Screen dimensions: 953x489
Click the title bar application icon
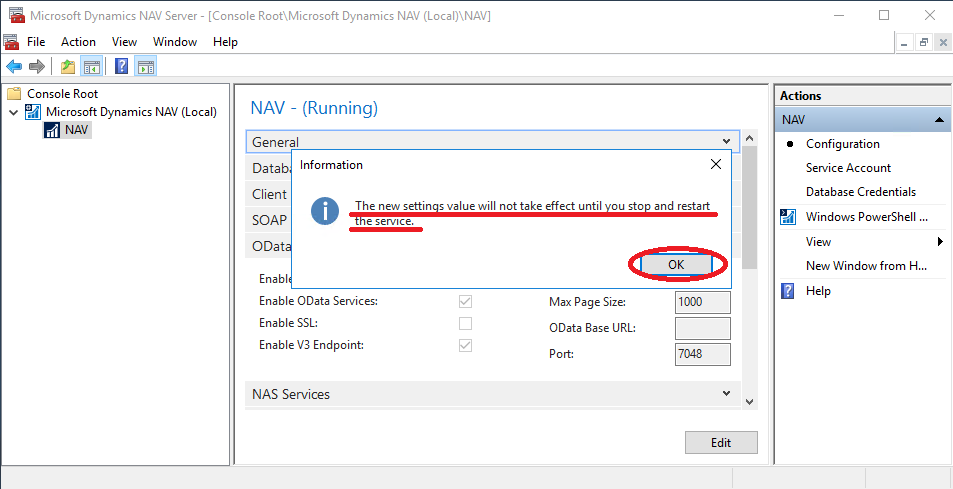tap(16, 15)
